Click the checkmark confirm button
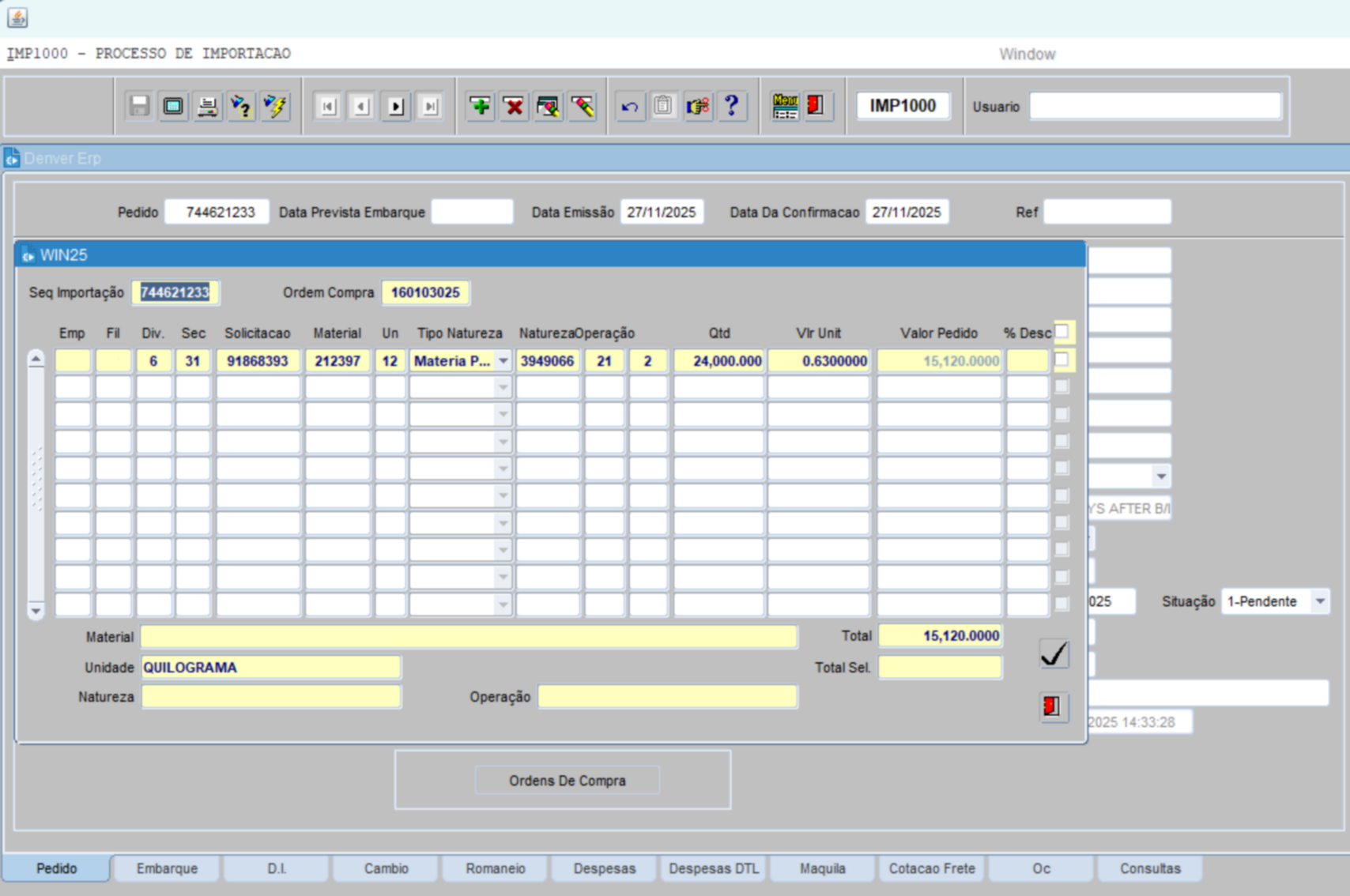This screenshot has width=1350, height=896. click(x=1054, y=654)
